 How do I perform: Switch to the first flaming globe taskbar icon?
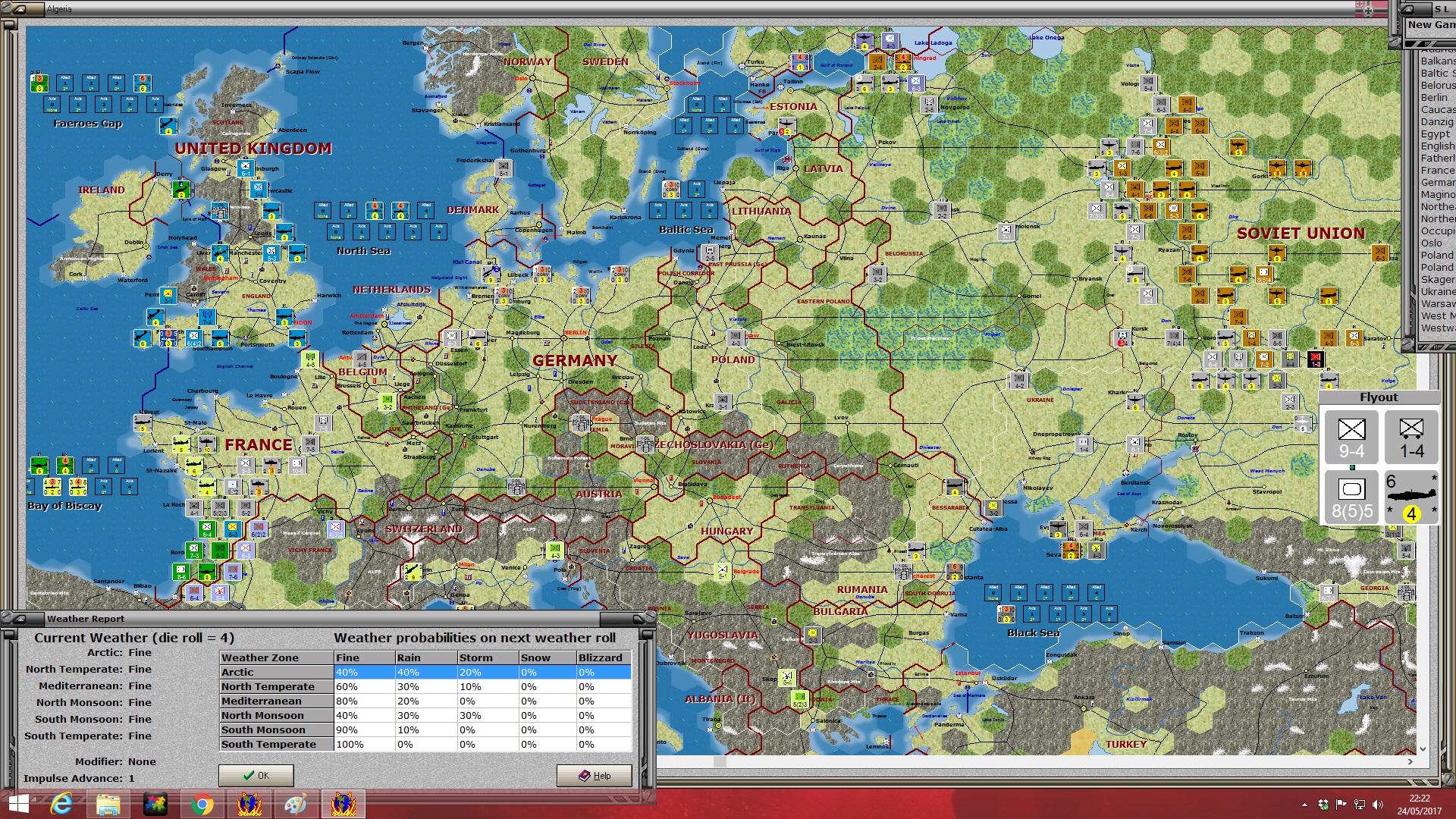pos(249,804)
